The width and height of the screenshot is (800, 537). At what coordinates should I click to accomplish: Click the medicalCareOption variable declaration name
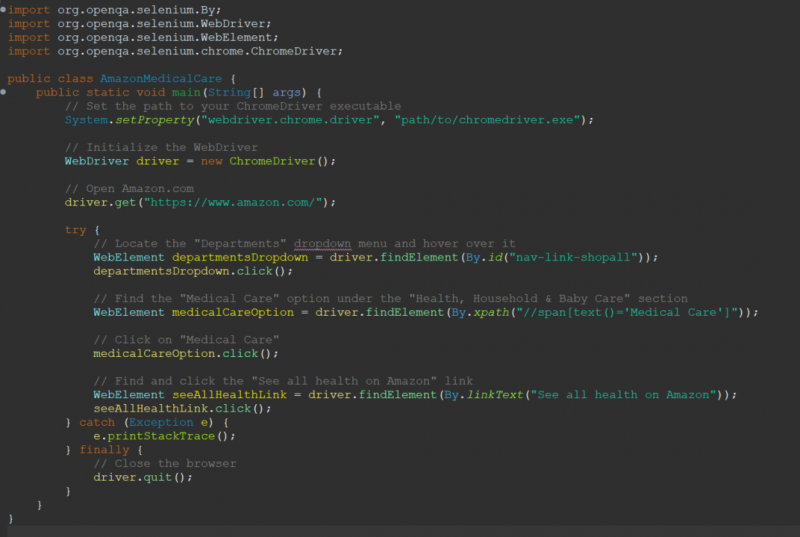[x=233, y=313]
